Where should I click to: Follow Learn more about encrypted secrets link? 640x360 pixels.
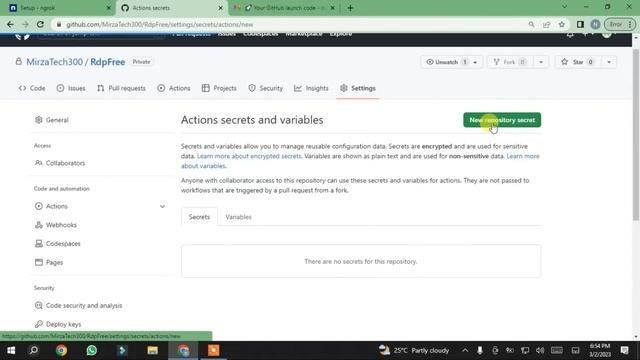[x=249, y=156]
